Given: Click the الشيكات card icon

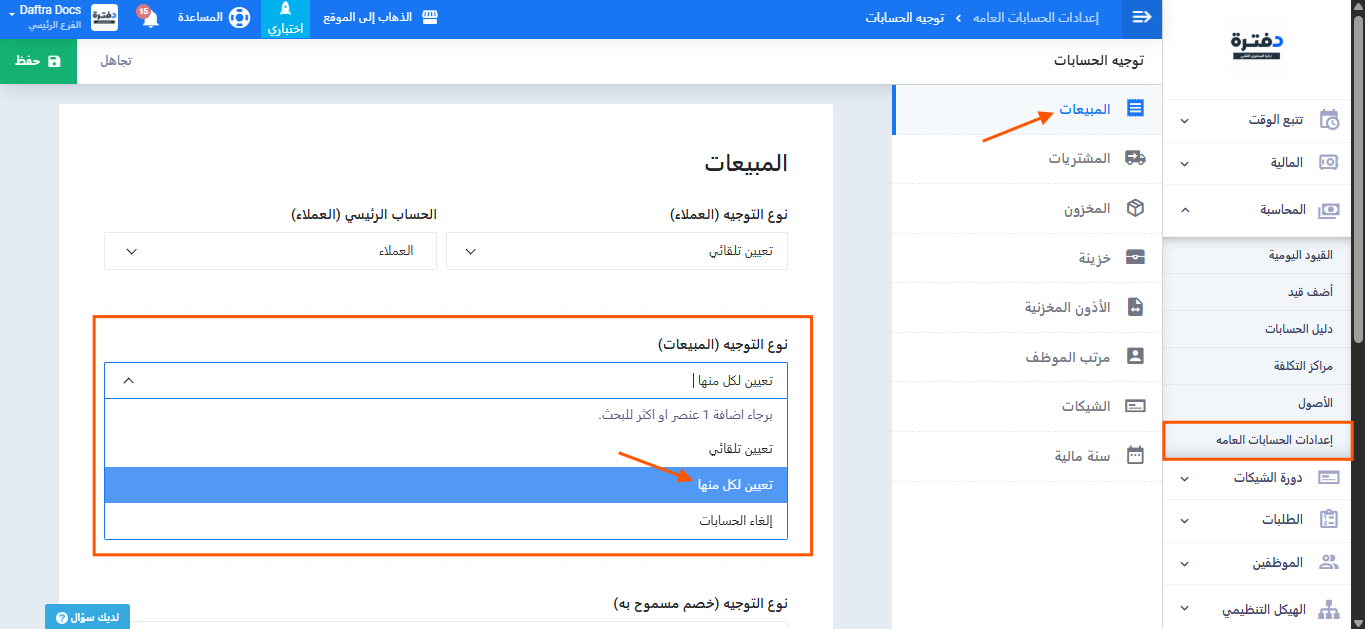Looking at the screenshot, I should click(1135, 406).
